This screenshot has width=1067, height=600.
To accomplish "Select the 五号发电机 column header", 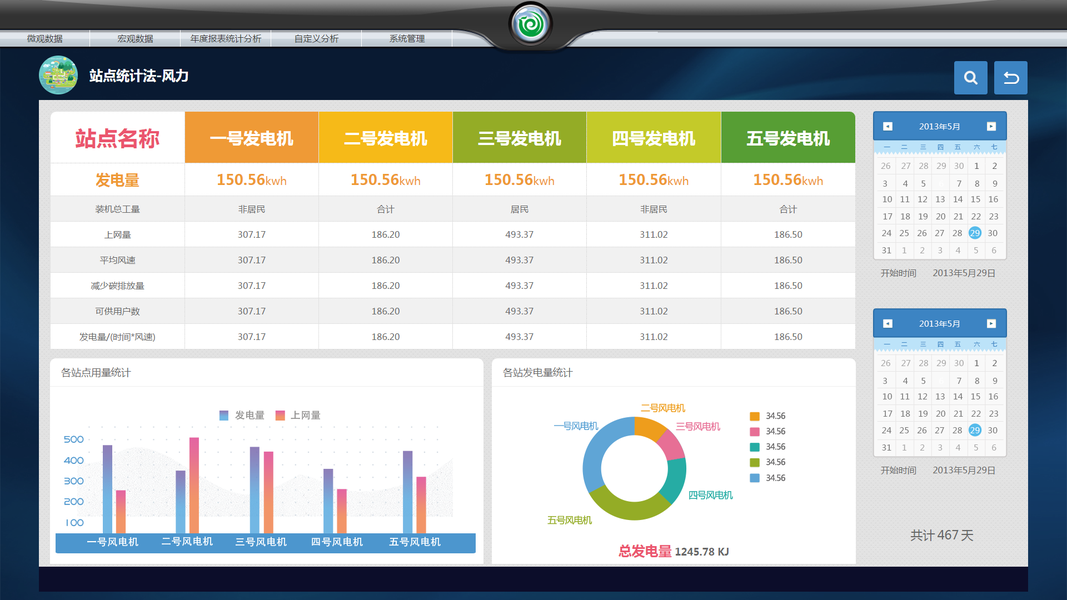I will (x=788, y=137).
